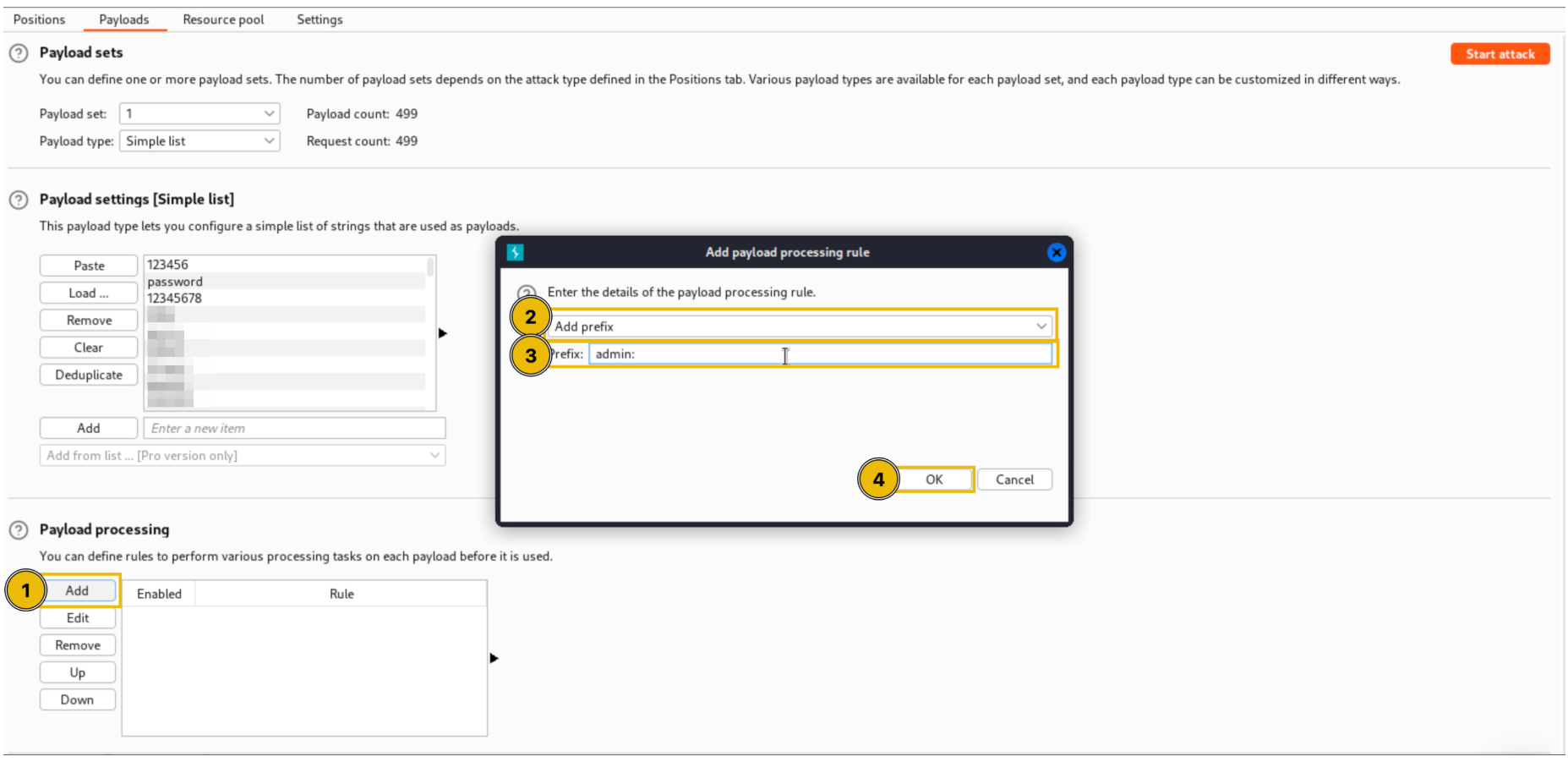Close the Add payload processing rule dialog
Image resolution: width=1568 pixels, height=762 pixels.
click(x=1056, y=252)
